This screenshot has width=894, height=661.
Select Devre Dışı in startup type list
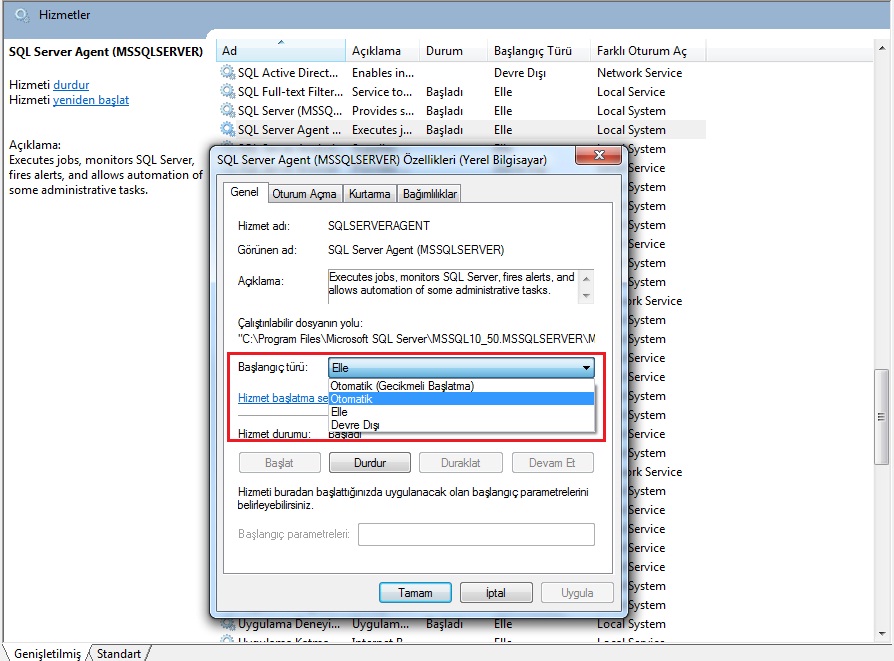pos(354,424)
